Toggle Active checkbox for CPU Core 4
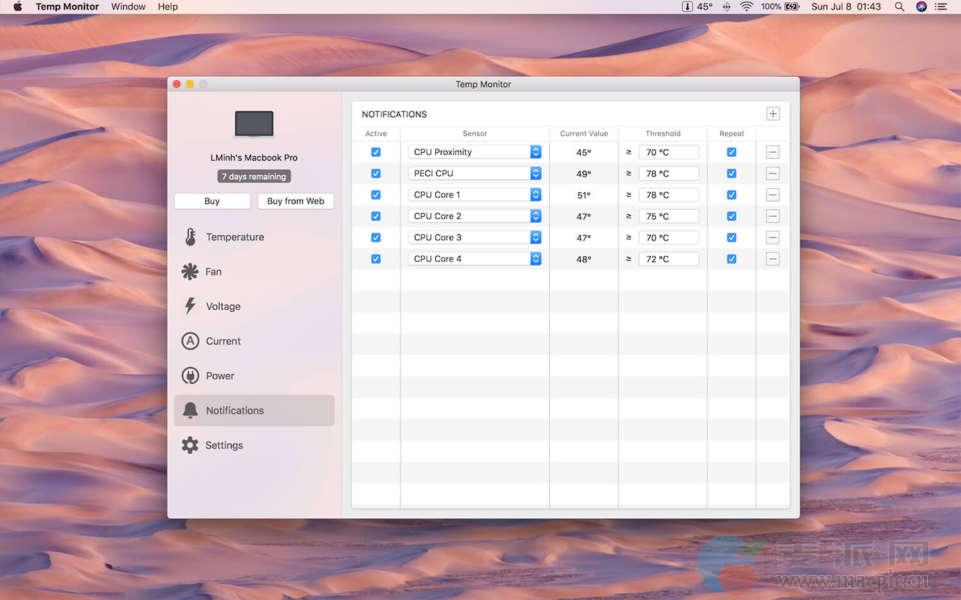The height and width of the screenshot is (600, 961). point(376,259)
